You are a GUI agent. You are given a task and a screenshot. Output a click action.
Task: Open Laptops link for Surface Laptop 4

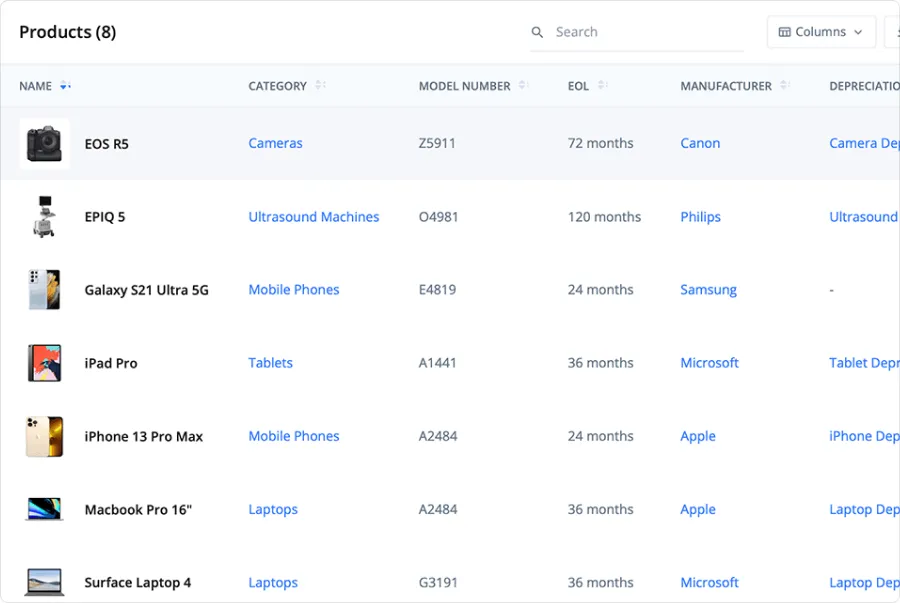pyautogui.click(x=273, y=582)
